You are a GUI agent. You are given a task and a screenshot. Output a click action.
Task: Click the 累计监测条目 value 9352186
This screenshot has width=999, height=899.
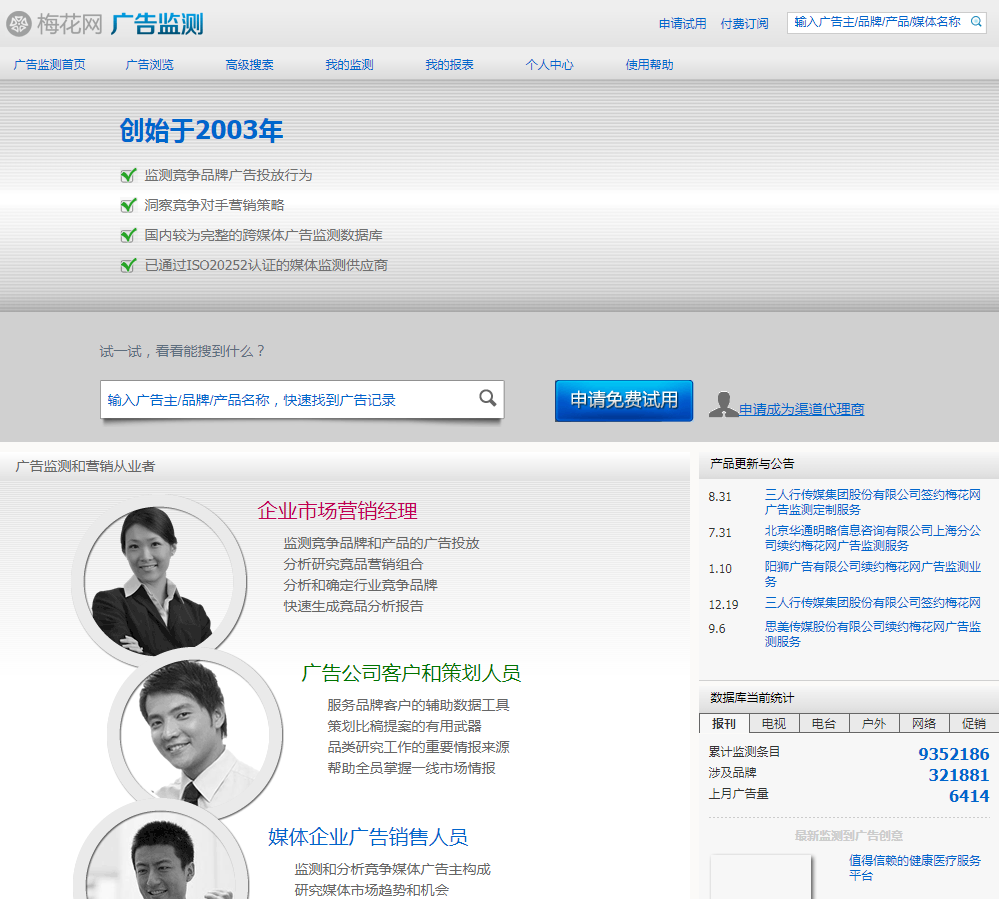point(954,754)
